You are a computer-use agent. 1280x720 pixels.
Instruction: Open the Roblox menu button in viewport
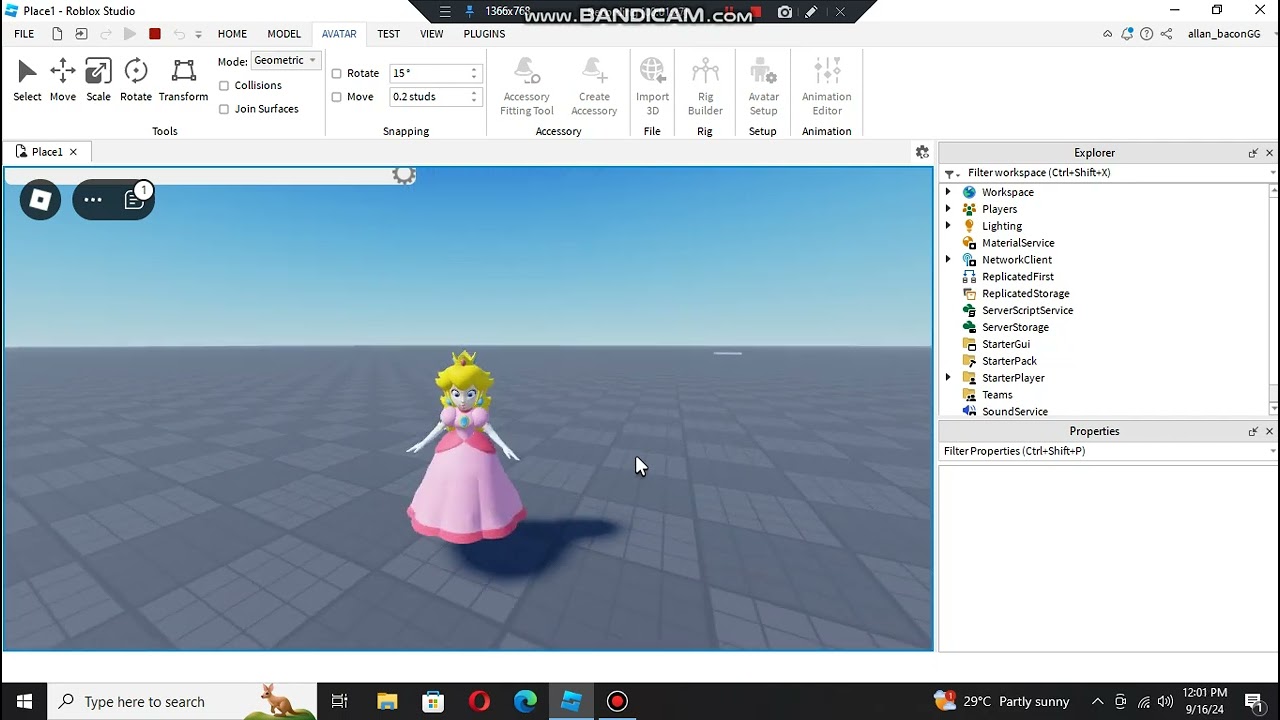pyautogui.click(x=41, y=200)
